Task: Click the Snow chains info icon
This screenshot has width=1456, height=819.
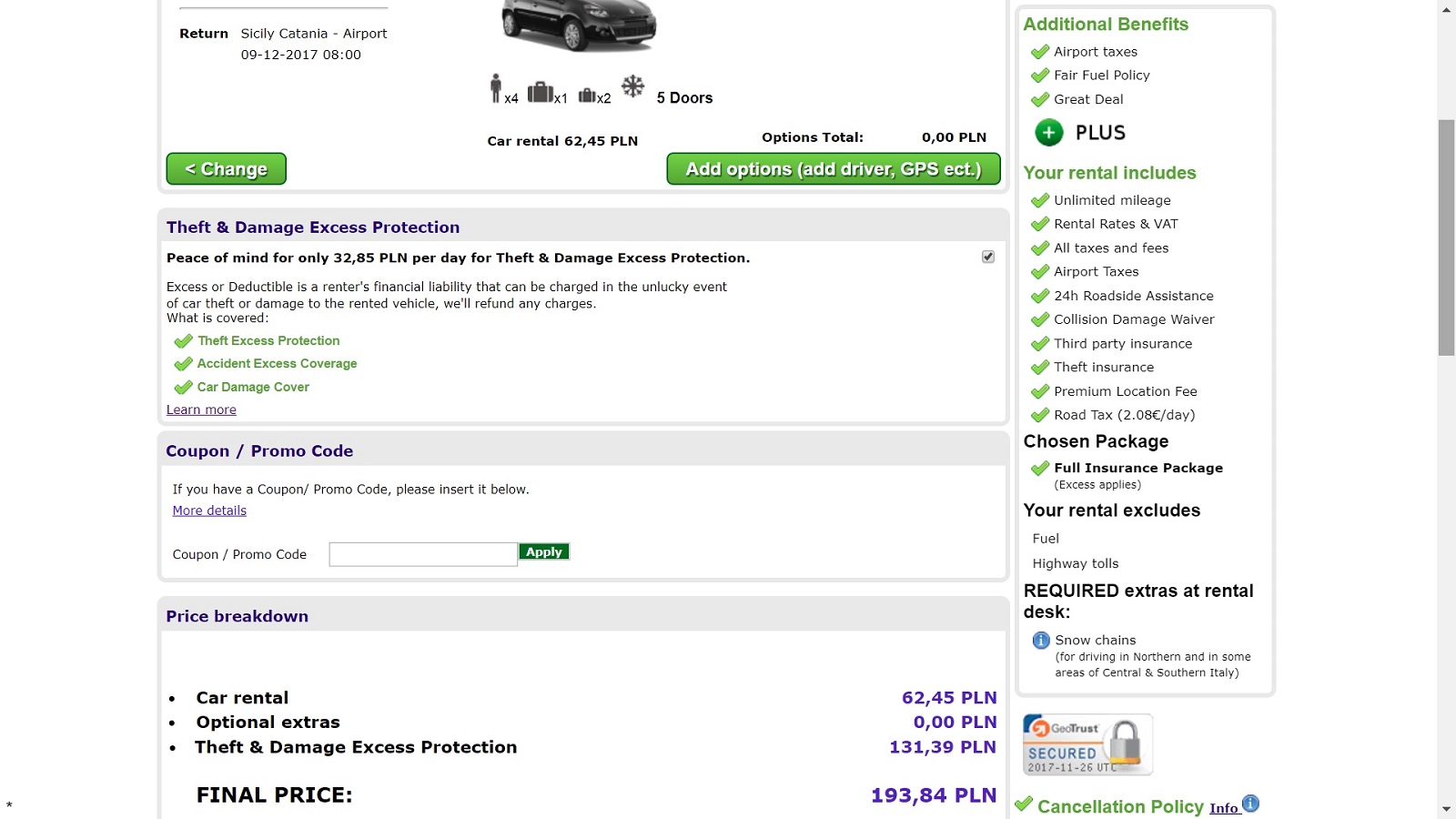Action: [x=1041, y=641]
